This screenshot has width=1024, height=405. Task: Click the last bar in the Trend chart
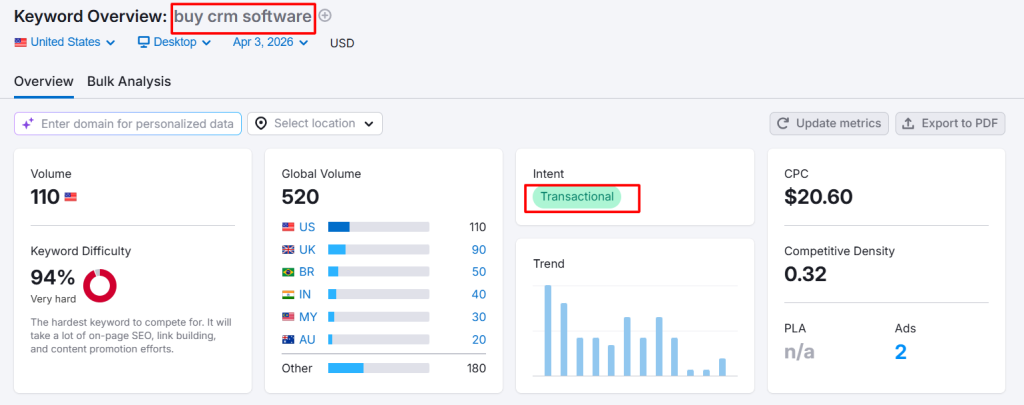[x=722, y=367]
